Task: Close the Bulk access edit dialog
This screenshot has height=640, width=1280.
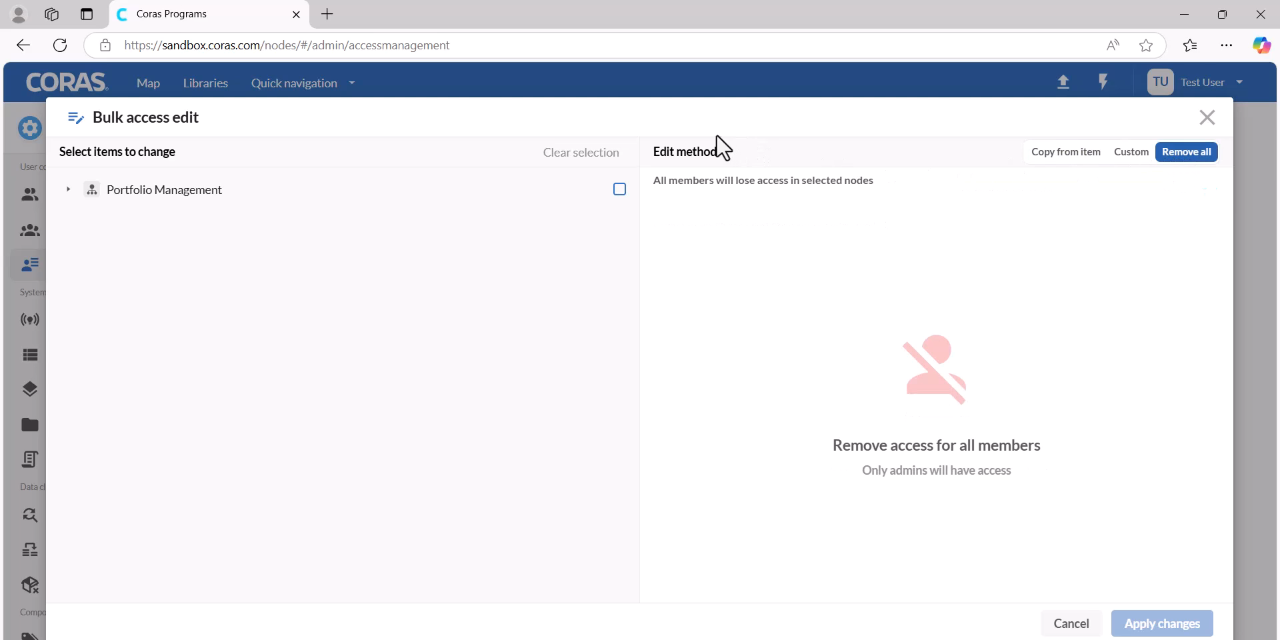Action: (x=1207, y=117)
